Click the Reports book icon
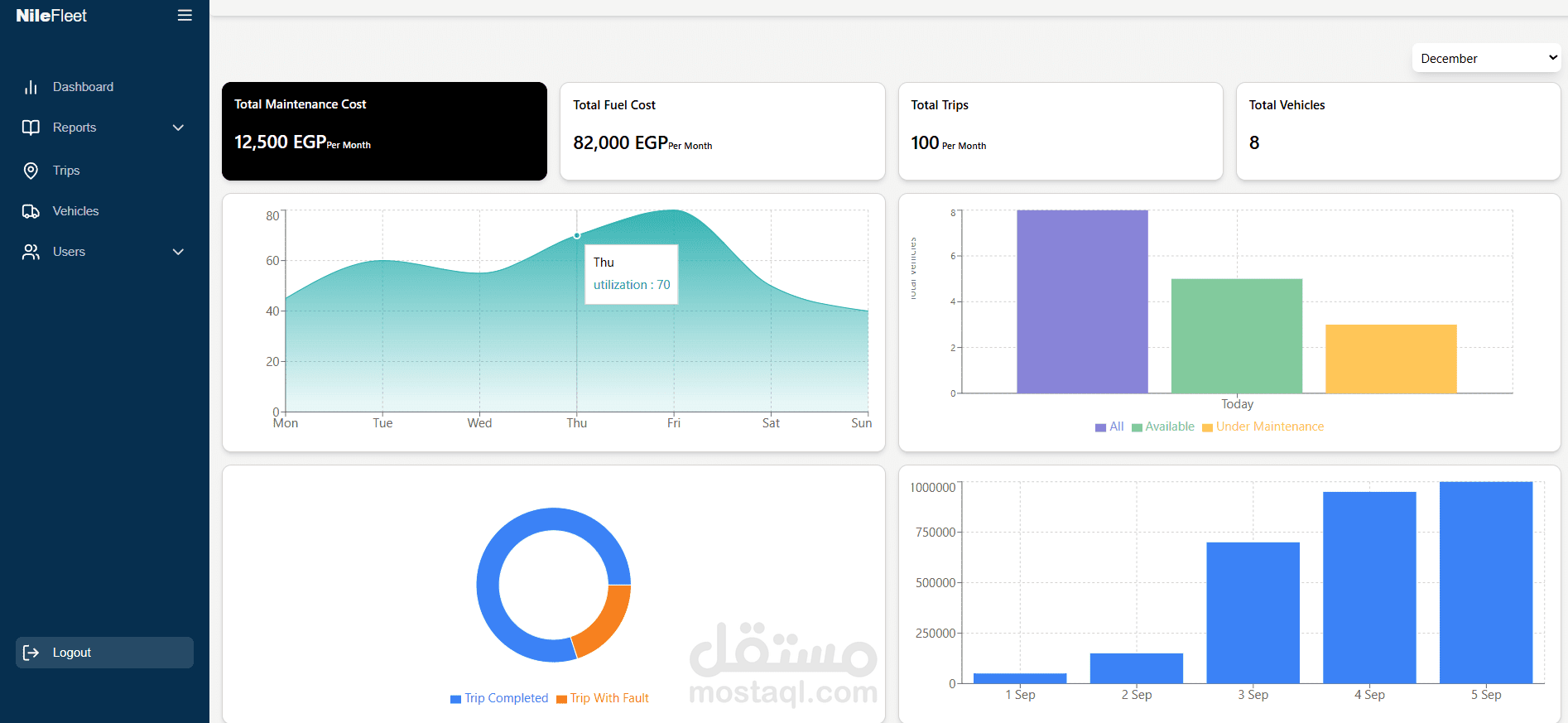Image resolution: width=1568 pixels, height=723 pixels. [x=31, y=128]
